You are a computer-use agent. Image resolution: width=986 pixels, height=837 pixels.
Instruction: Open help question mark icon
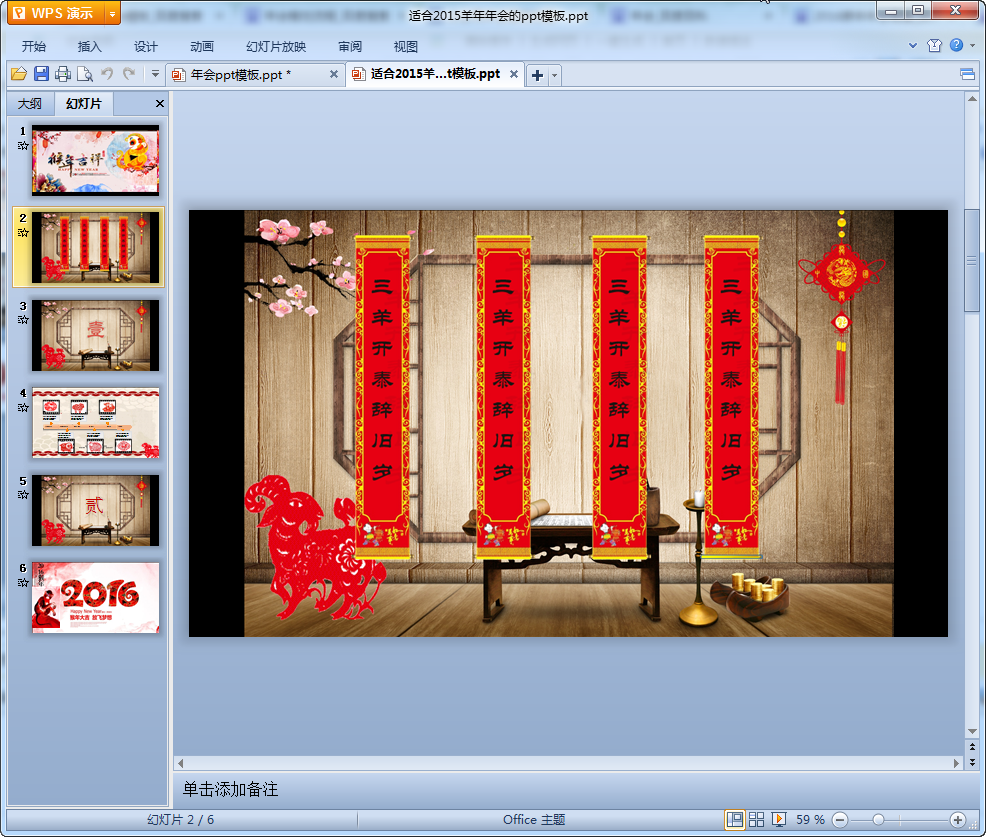956,45
